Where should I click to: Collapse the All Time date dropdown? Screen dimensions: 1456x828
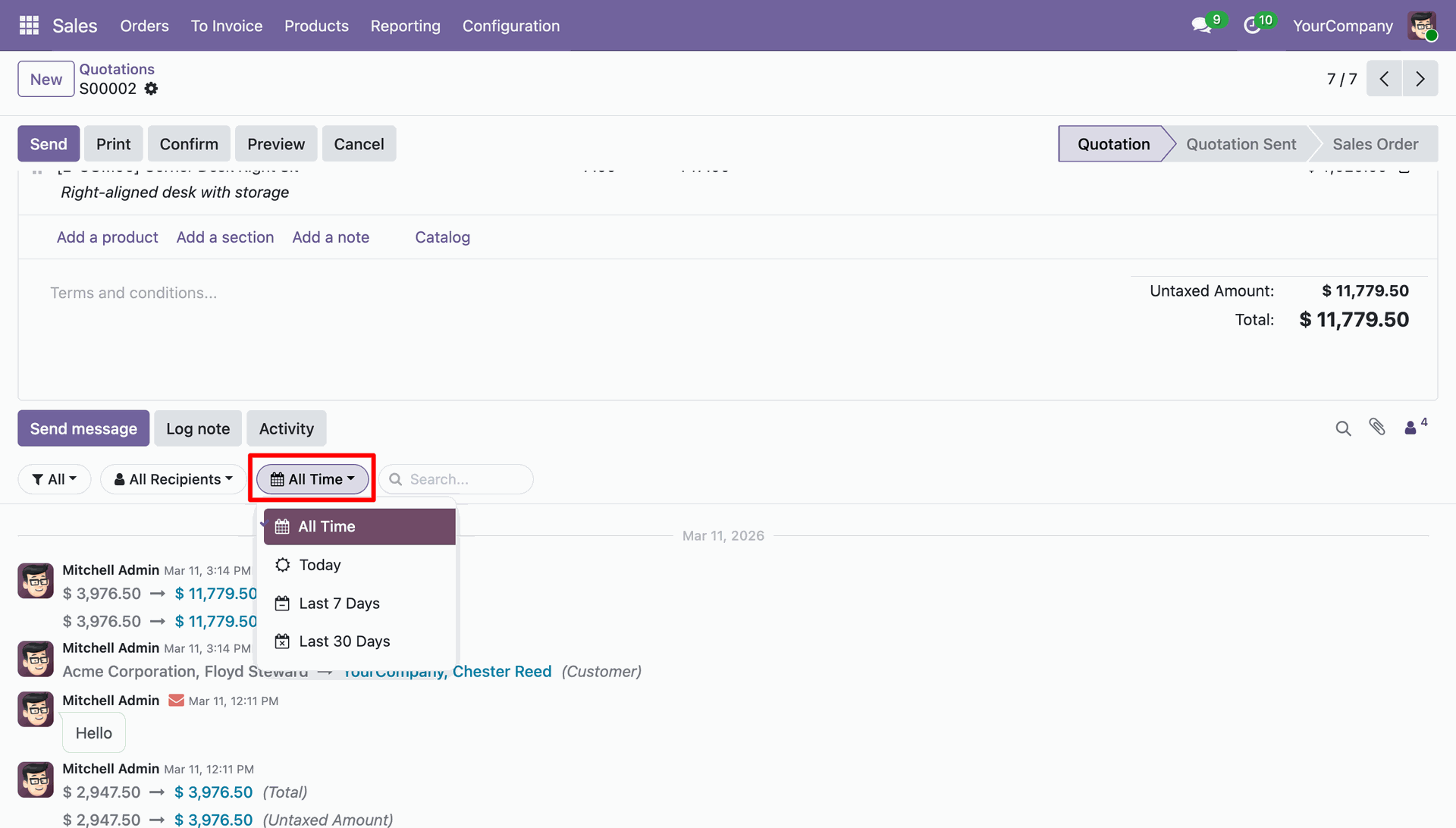click(x=312, y=479)
